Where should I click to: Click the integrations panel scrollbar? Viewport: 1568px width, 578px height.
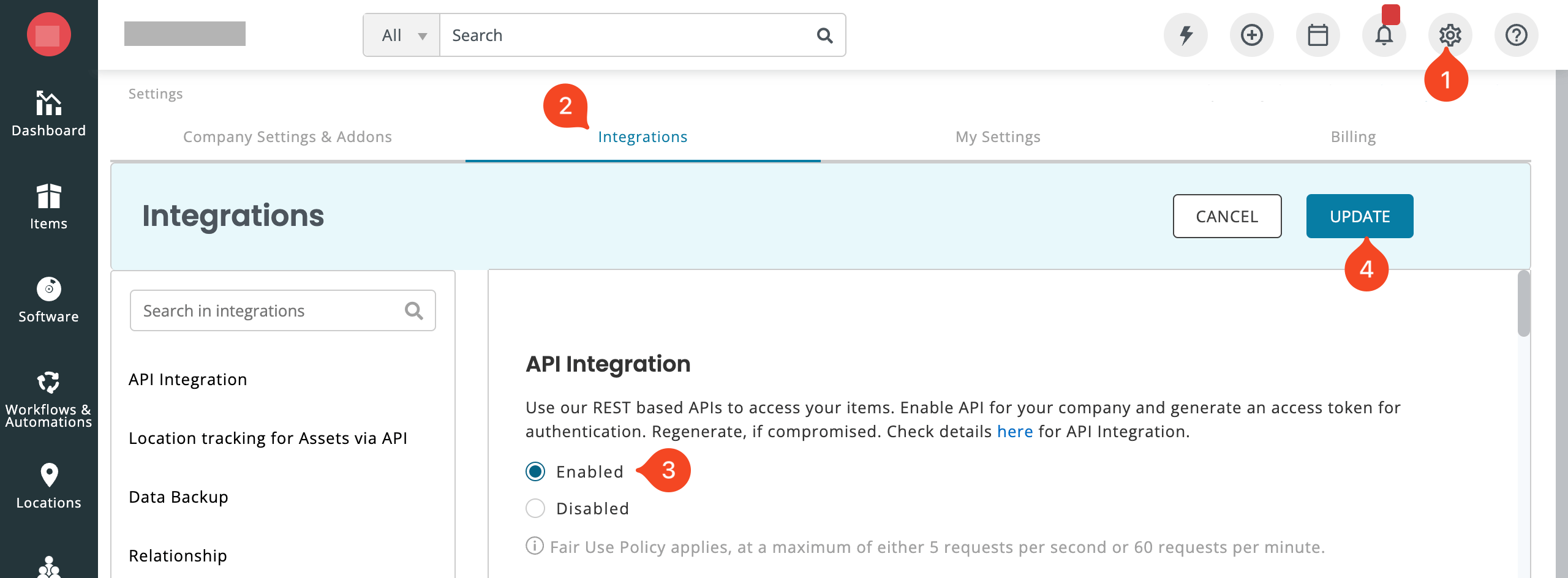click(1524, 304)
